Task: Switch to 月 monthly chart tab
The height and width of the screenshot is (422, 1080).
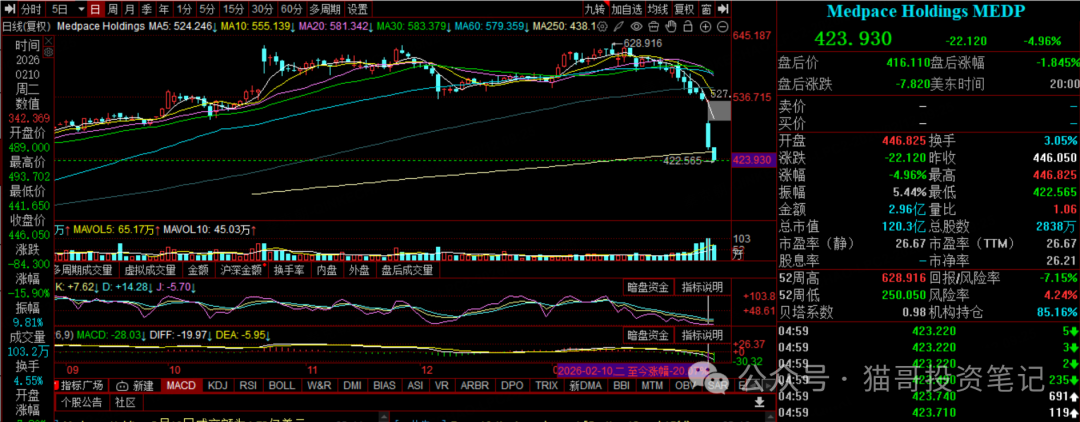Action: click(129, 9)
